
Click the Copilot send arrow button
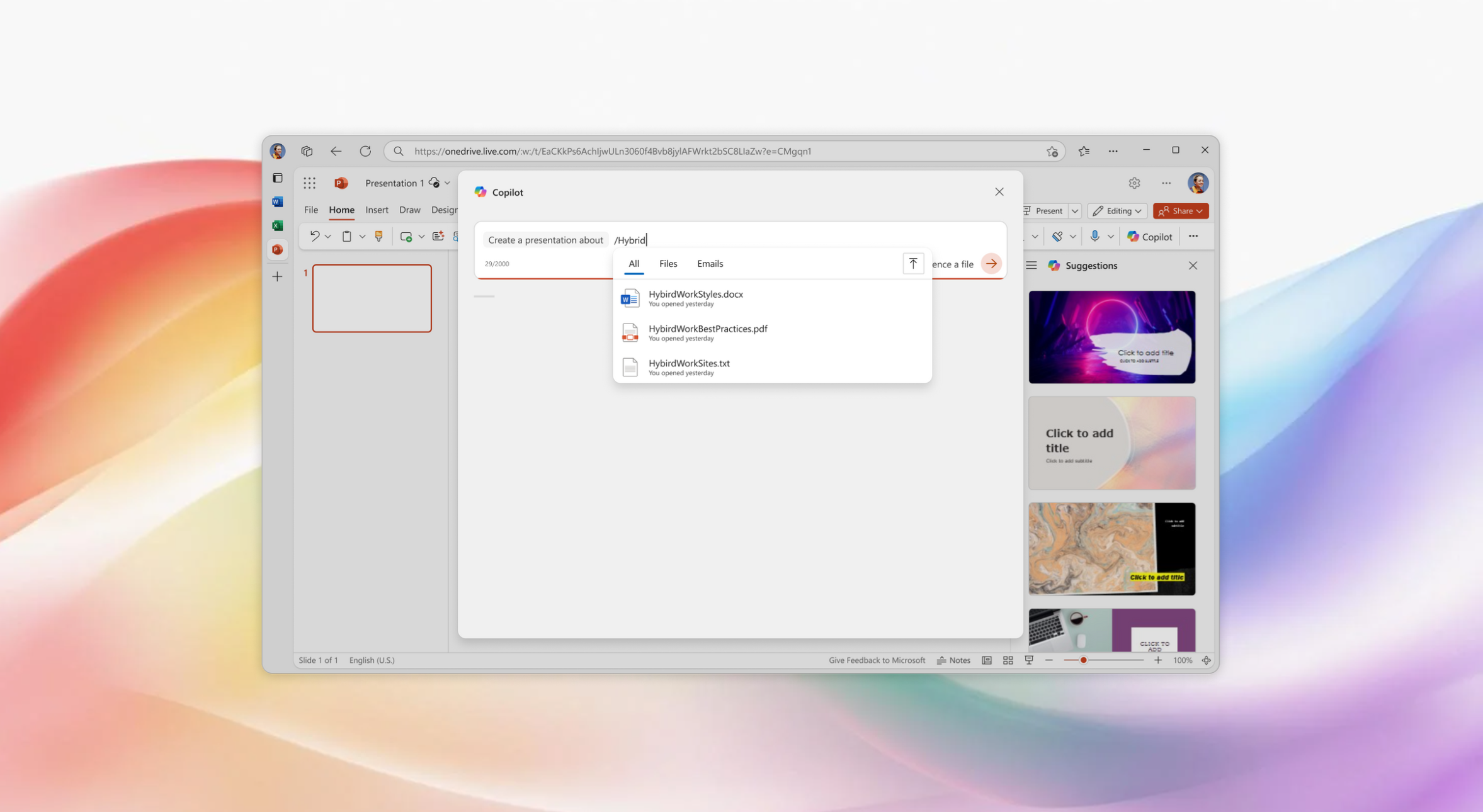(991, 264)
